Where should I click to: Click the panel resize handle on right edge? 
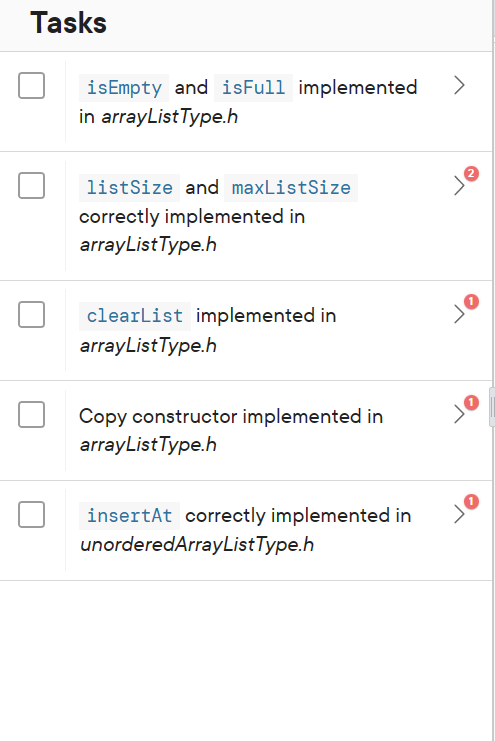coord(492,407)
